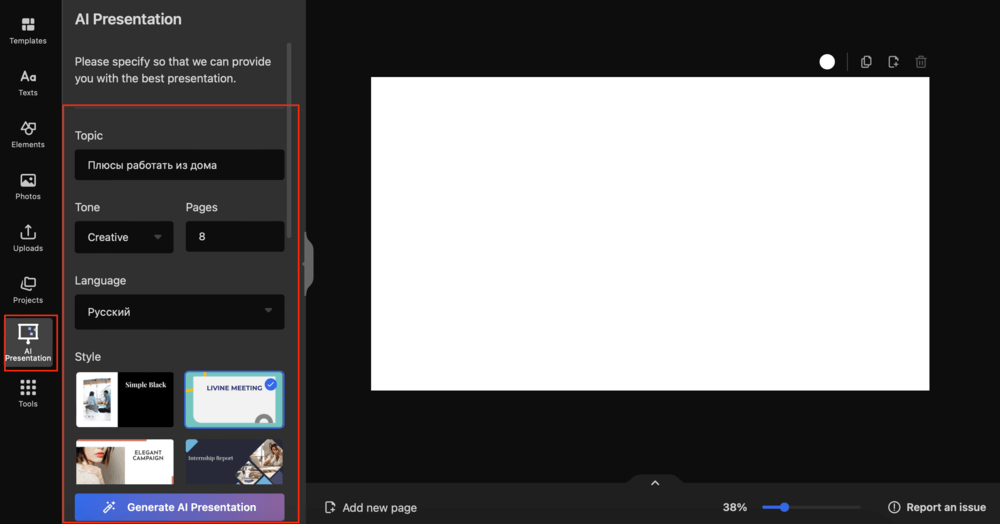Click the Generate AI Presentation button
This screenshot has height=524, width=1000.
tap(180, 507)
